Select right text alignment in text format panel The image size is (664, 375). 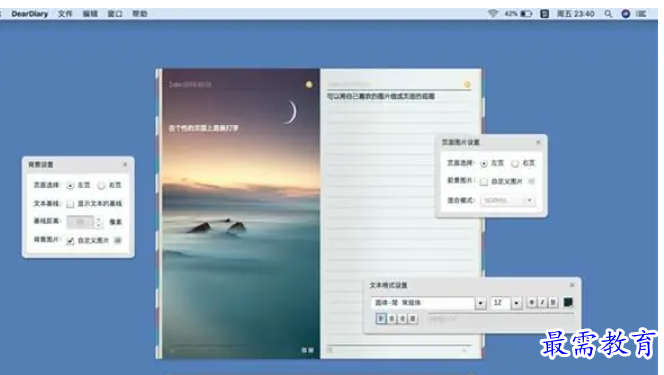tap(402, 318)
